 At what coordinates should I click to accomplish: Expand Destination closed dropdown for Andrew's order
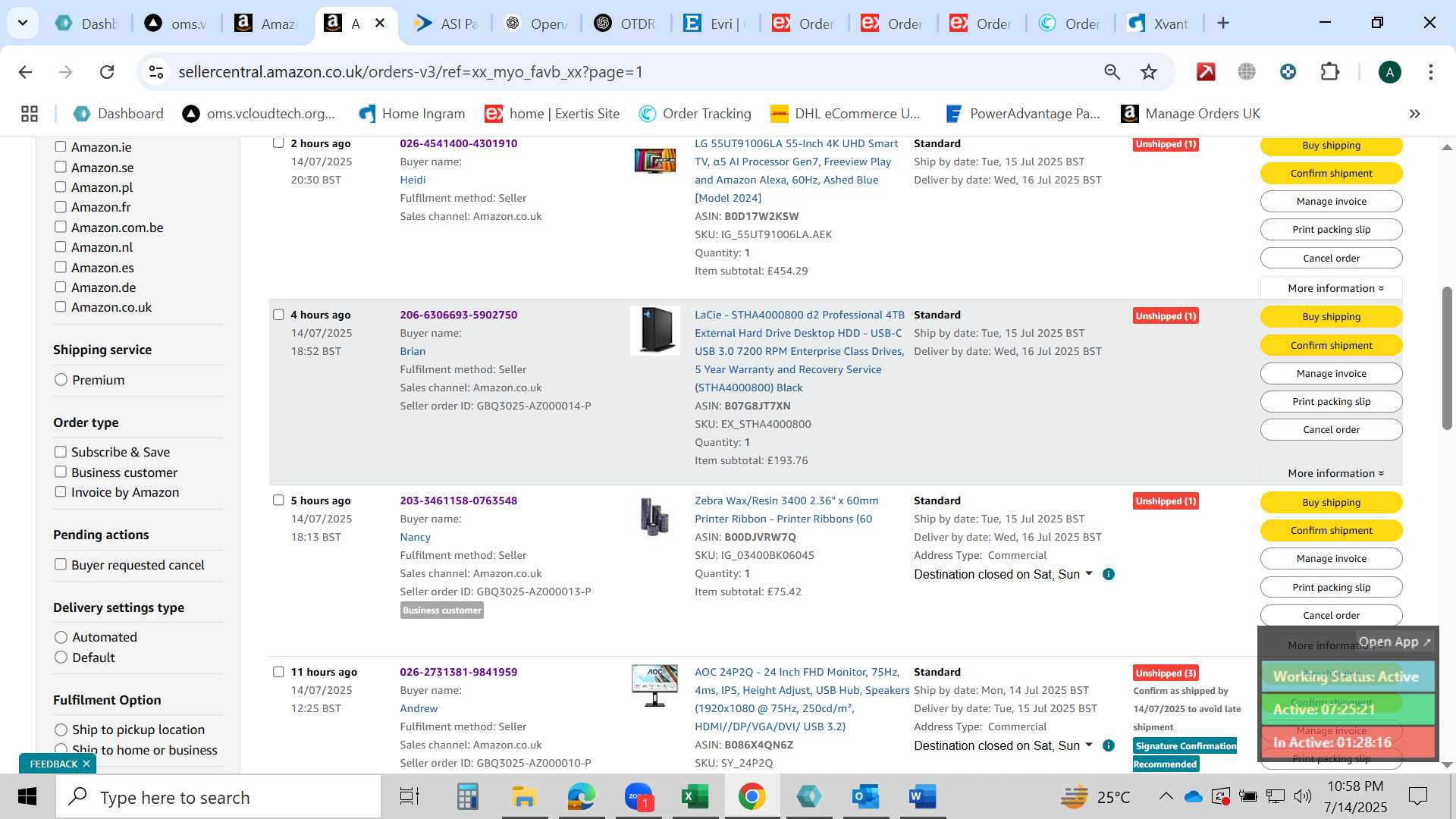click(1003, 745)
